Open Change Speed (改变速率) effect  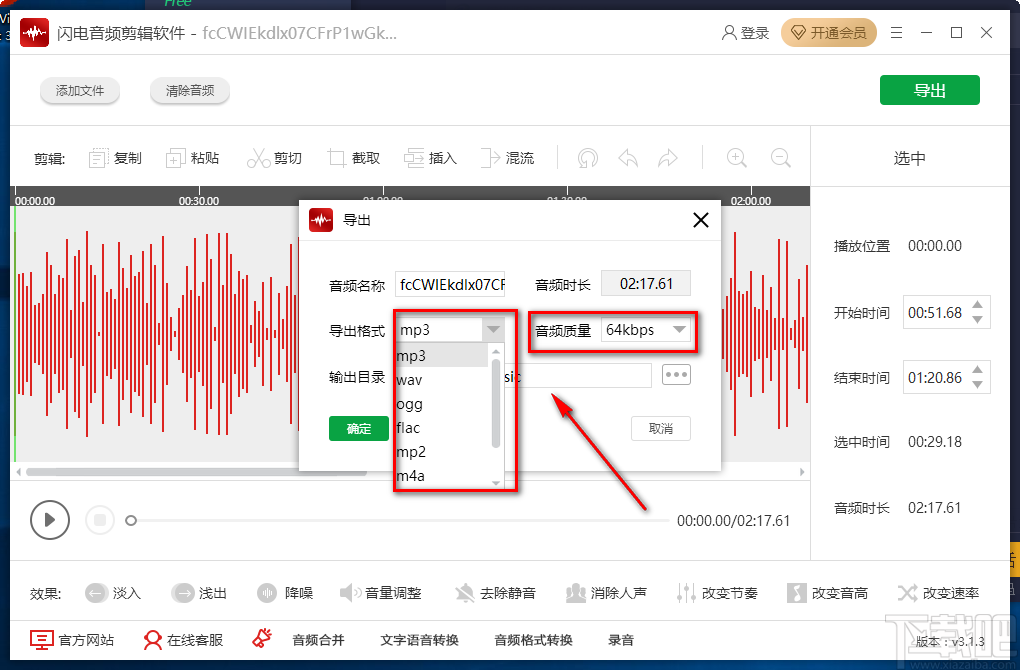coord(939,593)
